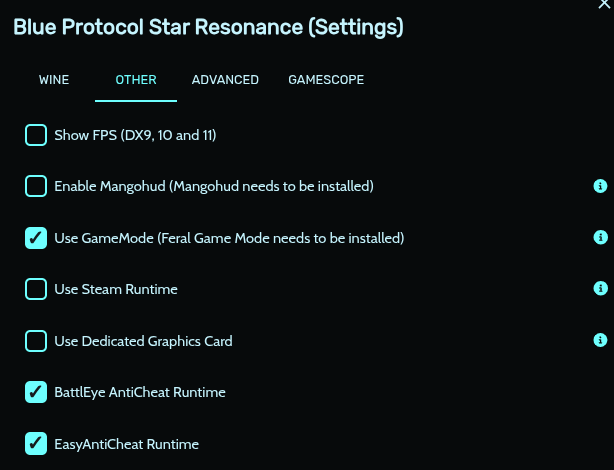This screenshot has height=470, width=614.
Task: Click info icon for Dedicated Graphics Card
Action: (x=600, y=341)
